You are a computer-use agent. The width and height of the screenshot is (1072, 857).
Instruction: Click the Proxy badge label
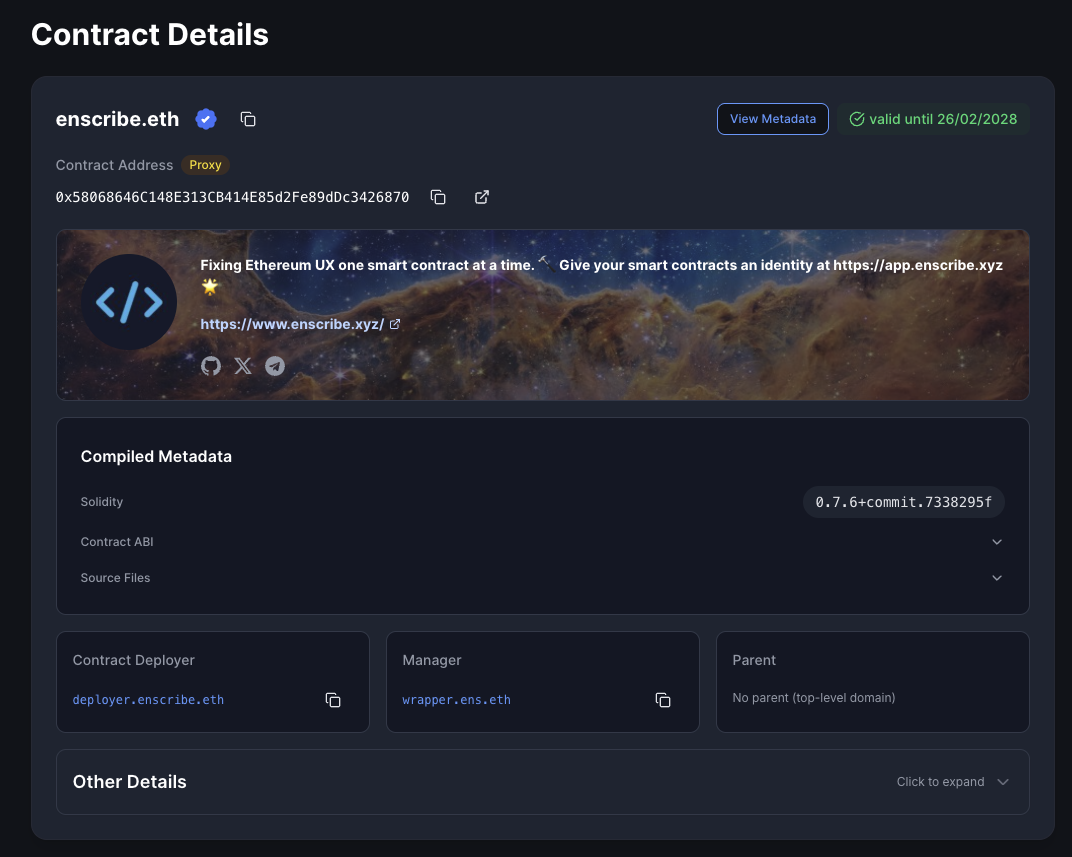click(x=205, y=165)
